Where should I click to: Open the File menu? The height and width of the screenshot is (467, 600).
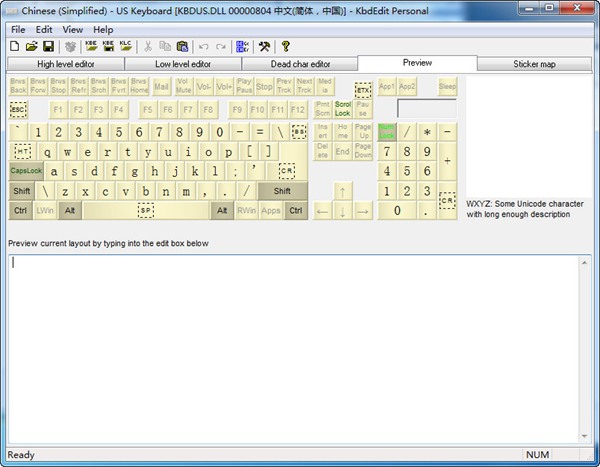coord(18,29)
